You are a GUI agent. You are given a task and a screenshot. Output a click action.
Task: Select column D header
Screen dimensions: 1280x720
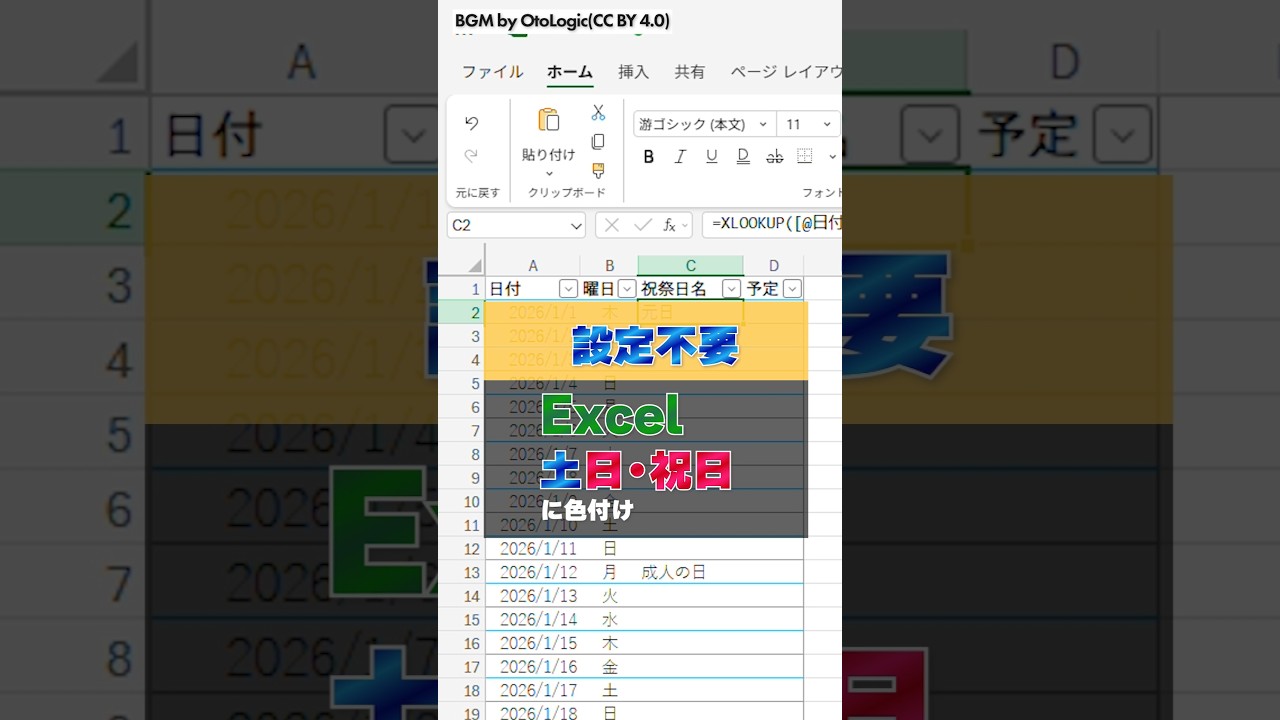point(774,266)
